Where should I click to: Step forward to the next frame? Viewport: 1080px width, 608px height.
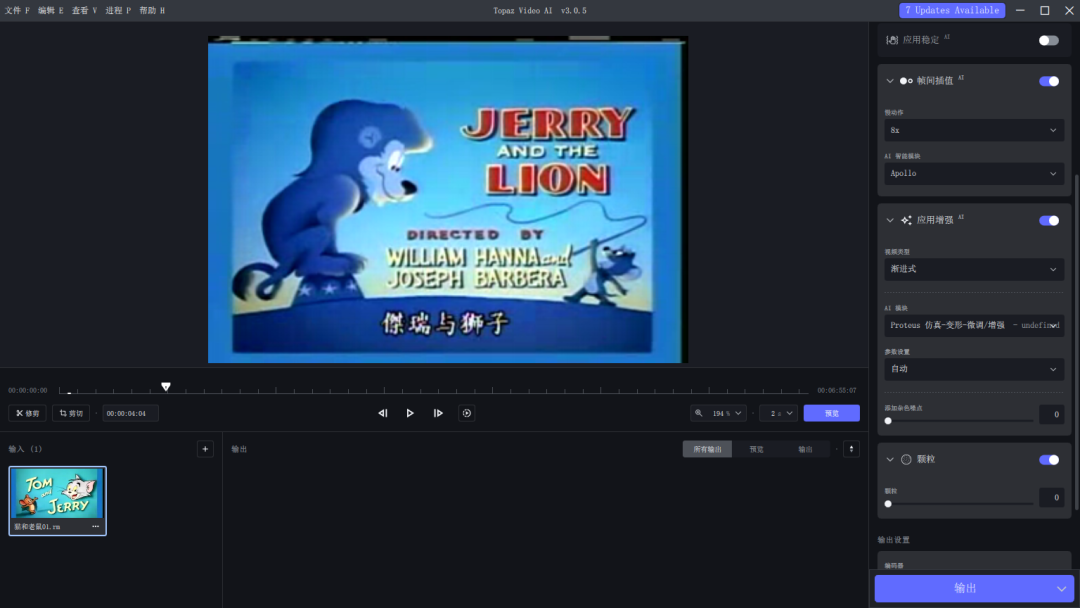[438, 413]
